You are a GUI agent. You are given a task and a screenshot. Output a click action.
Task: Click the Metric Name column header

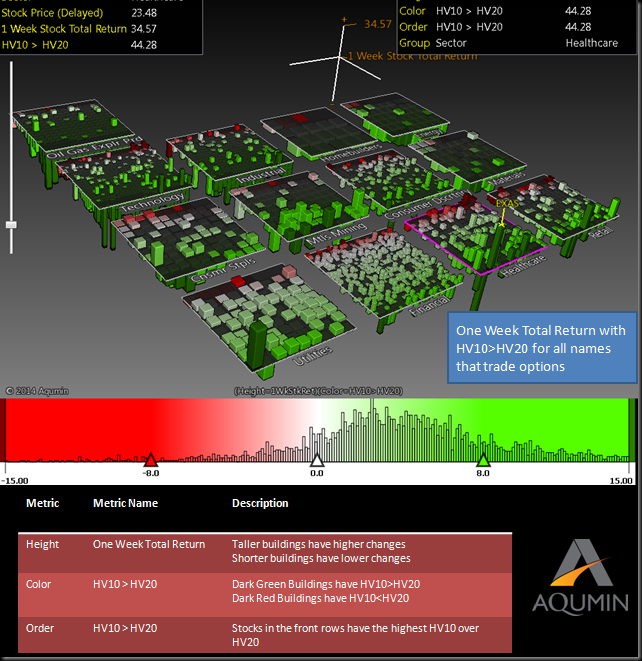126,503
